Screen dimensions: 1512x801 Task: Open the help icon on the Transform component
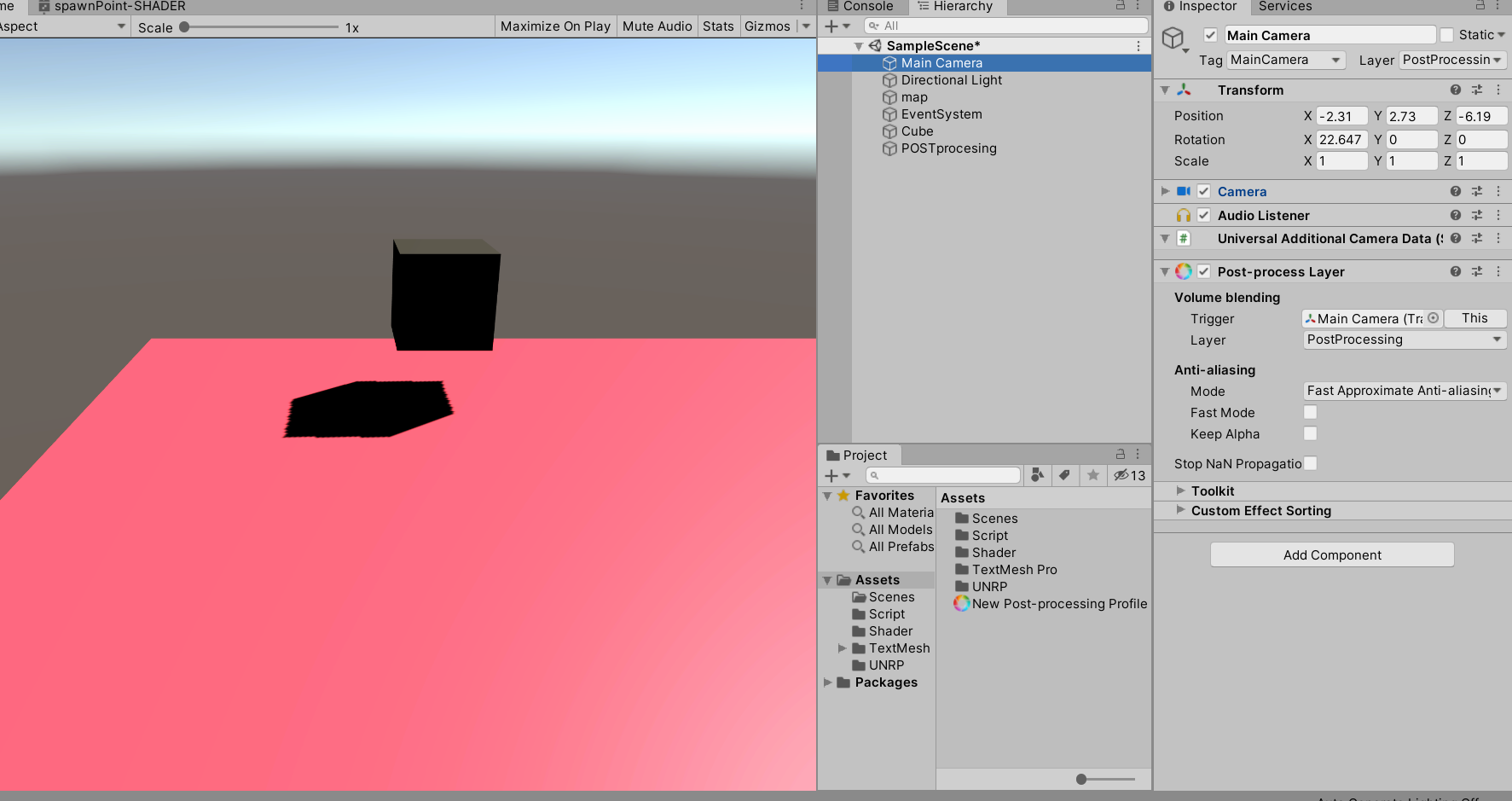pos(1455,90)
